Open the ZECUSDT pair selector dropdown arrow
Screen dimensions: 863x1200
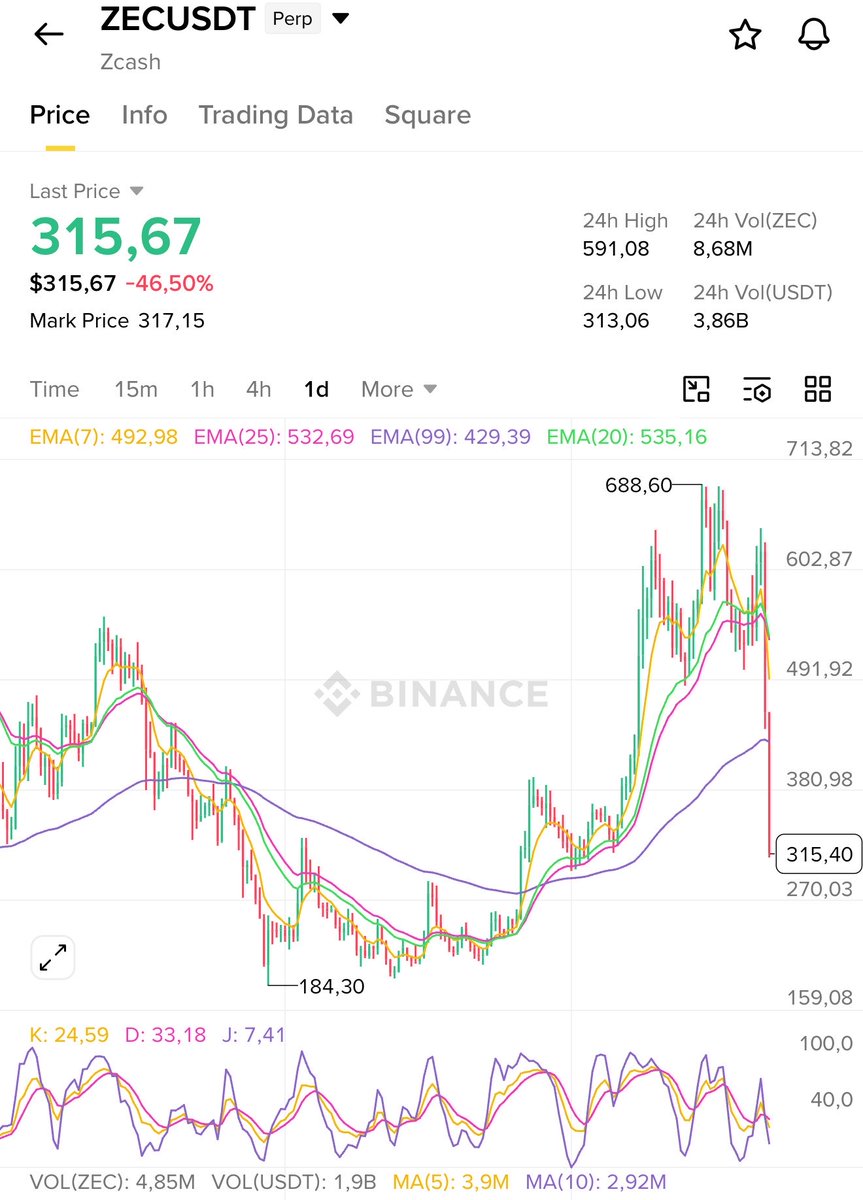coord(341,19)
